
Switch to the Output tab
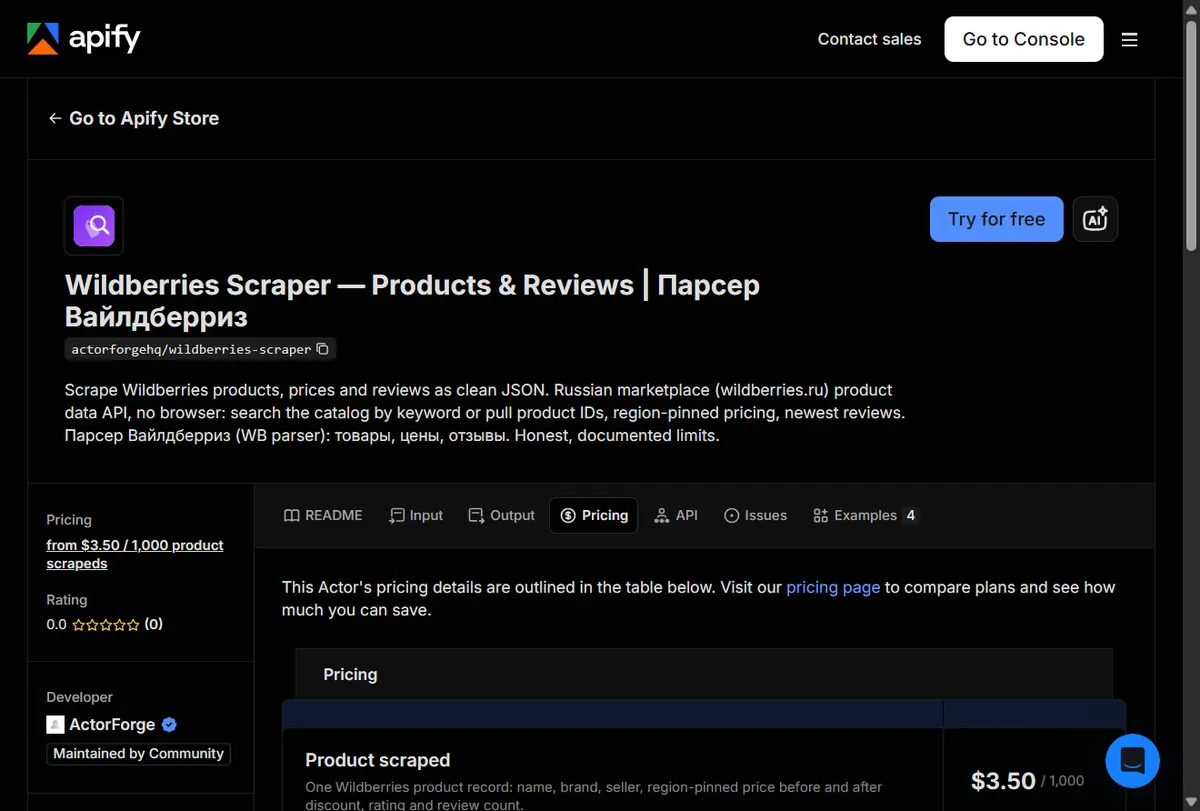[x=502, y=515]
